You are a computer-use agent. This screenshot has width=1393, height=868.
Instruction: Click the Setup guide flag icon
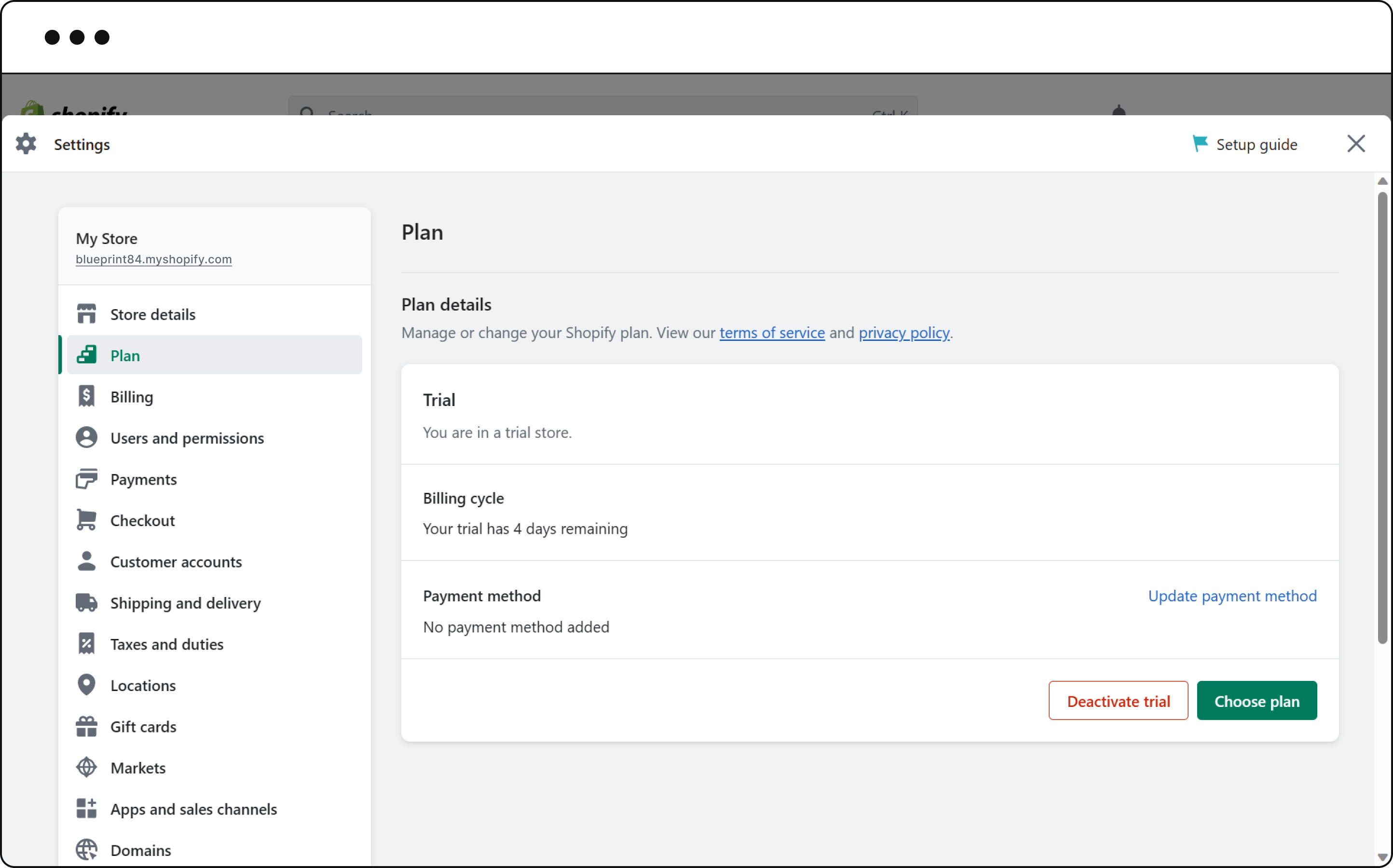(1200, 144)
